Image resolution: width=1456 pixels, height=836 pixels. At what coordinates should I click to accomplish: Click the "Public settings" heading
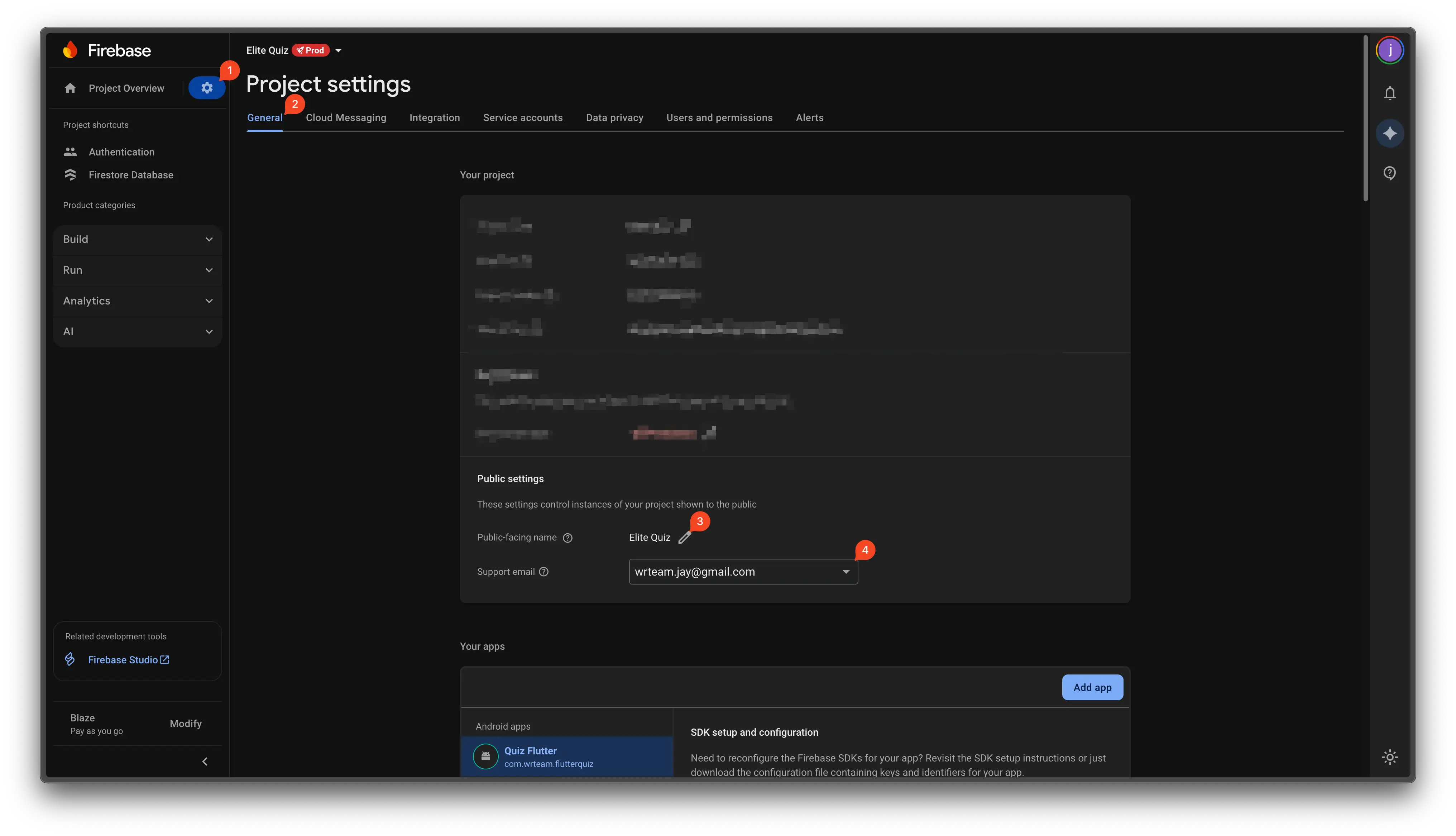(x=510, y=478)
